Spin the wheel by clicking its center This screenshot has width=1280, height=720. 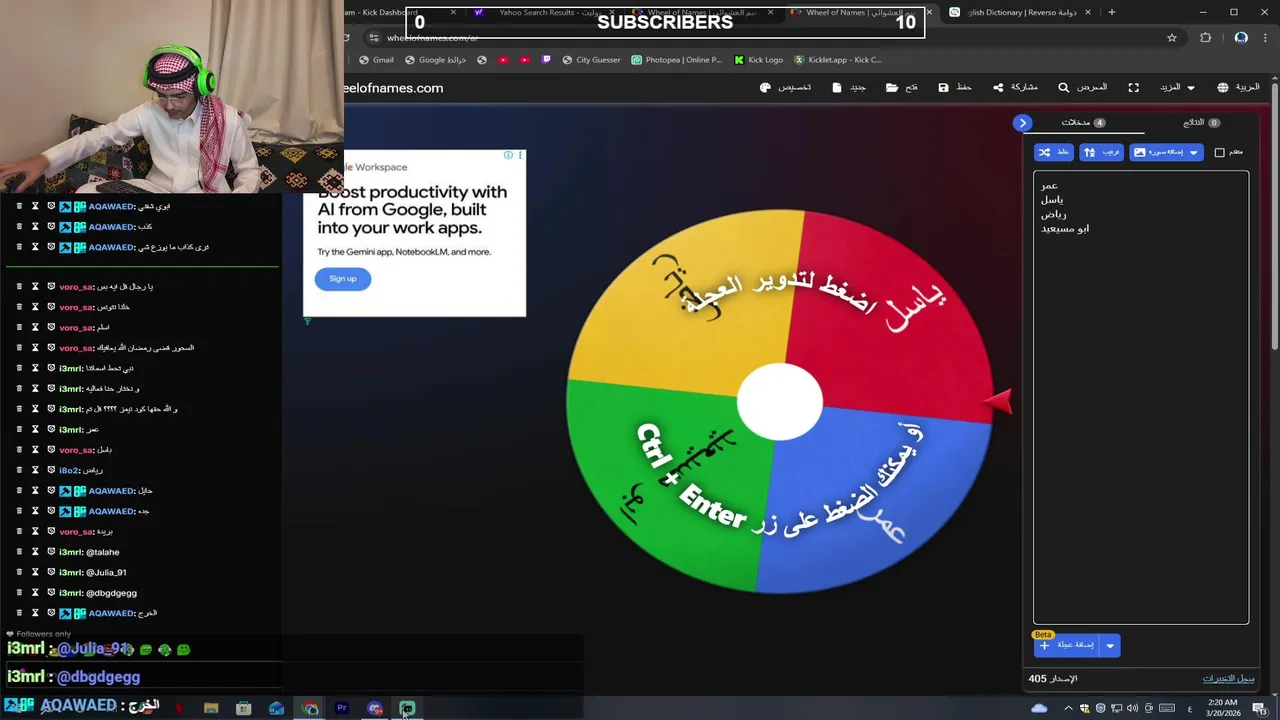[780, 400]
